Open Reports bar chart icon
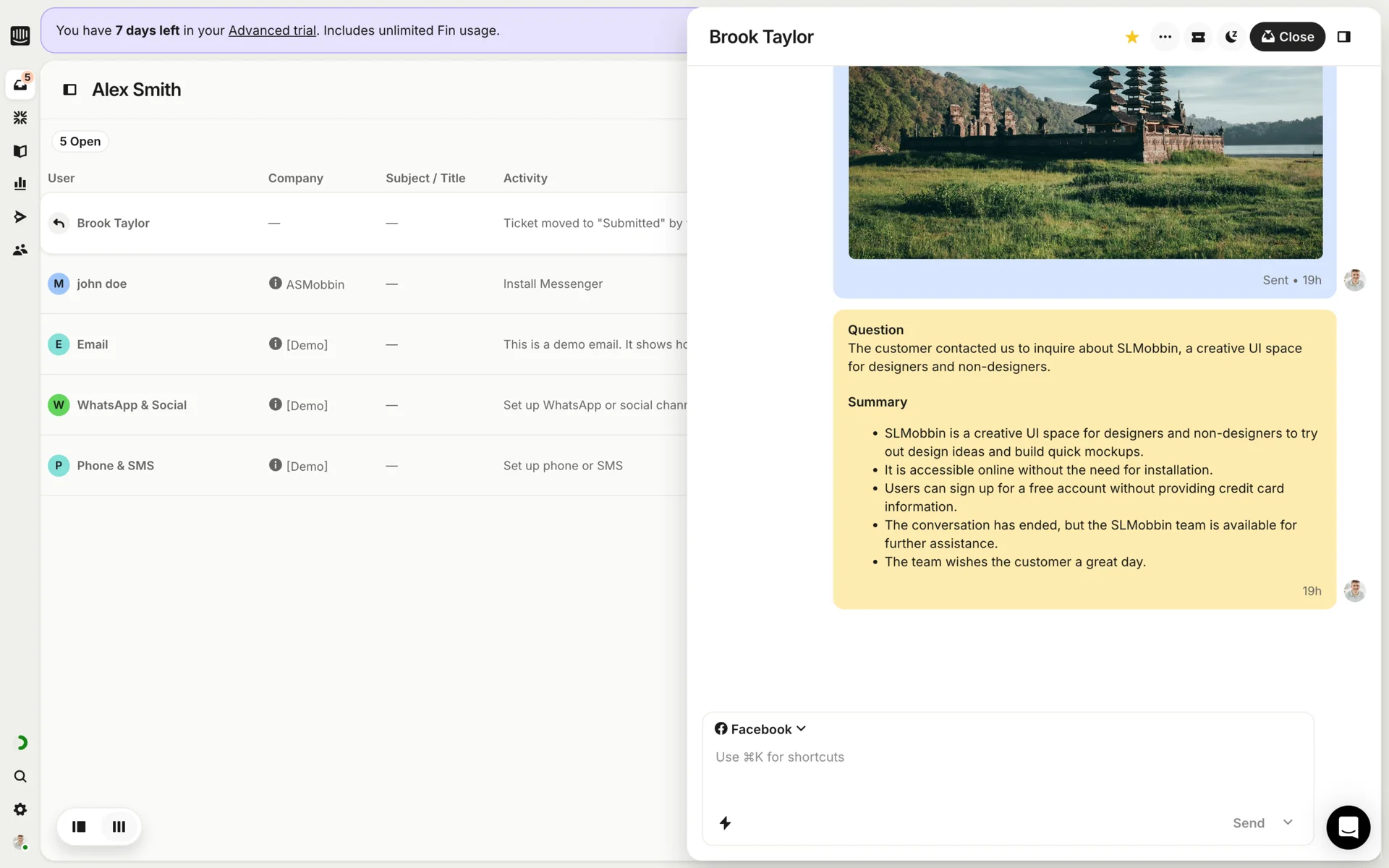 click(20, 184)
